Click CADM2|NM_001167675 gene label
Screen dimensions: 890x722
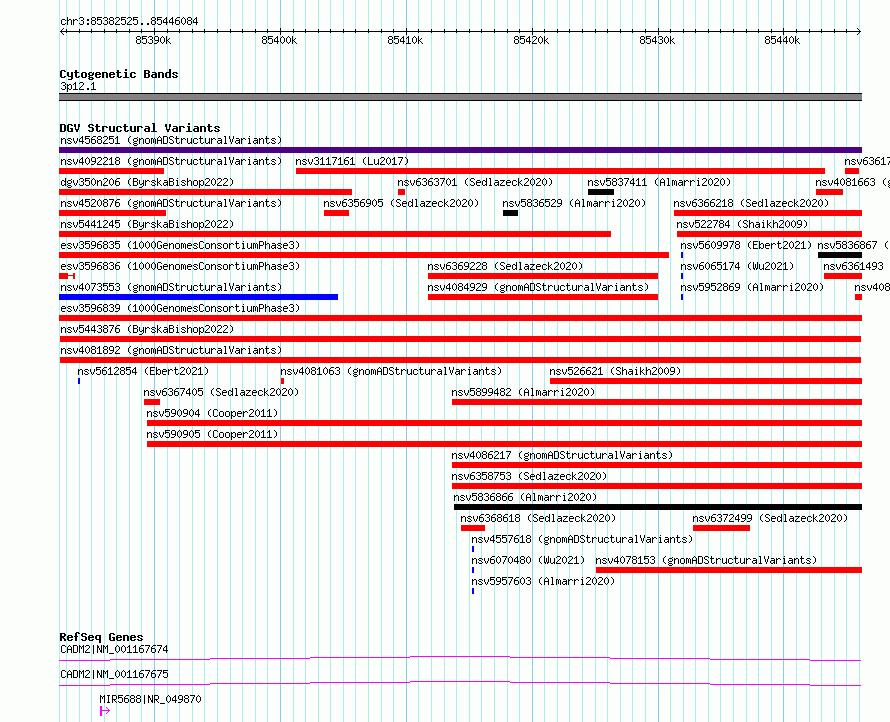click(114, 674)
